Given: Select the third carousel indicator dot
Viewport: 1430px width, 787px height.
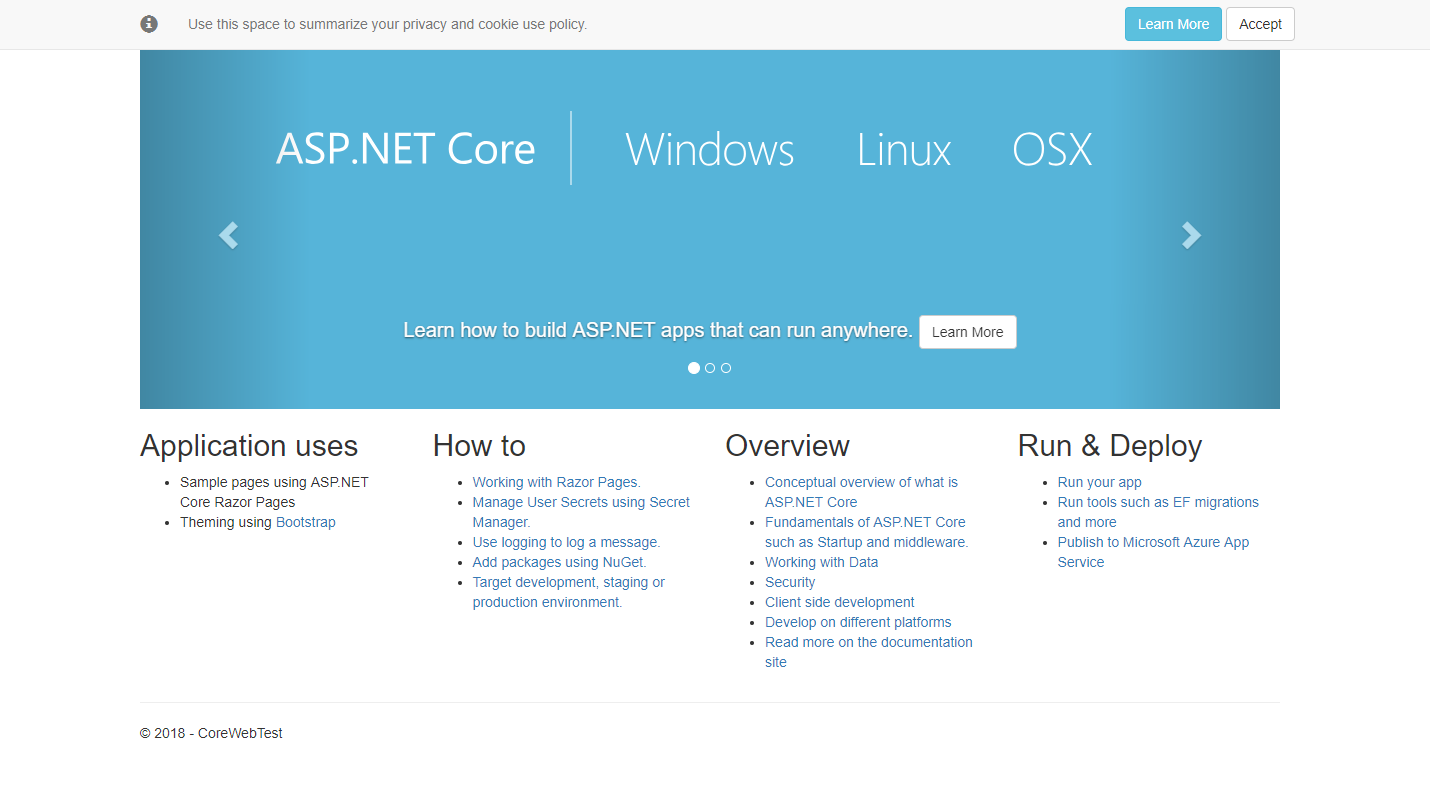Looking at the screenshot, I should pos(726,368).
